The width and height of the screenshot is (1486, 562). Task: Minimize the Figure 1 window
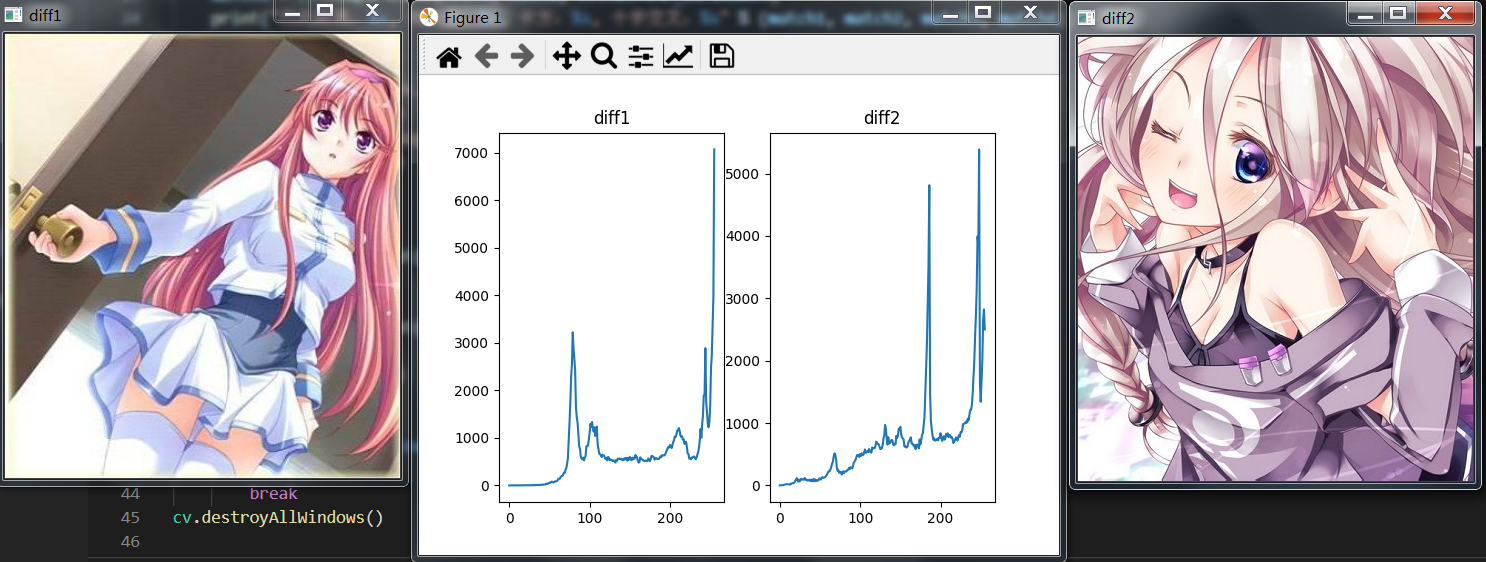point(948,11)
